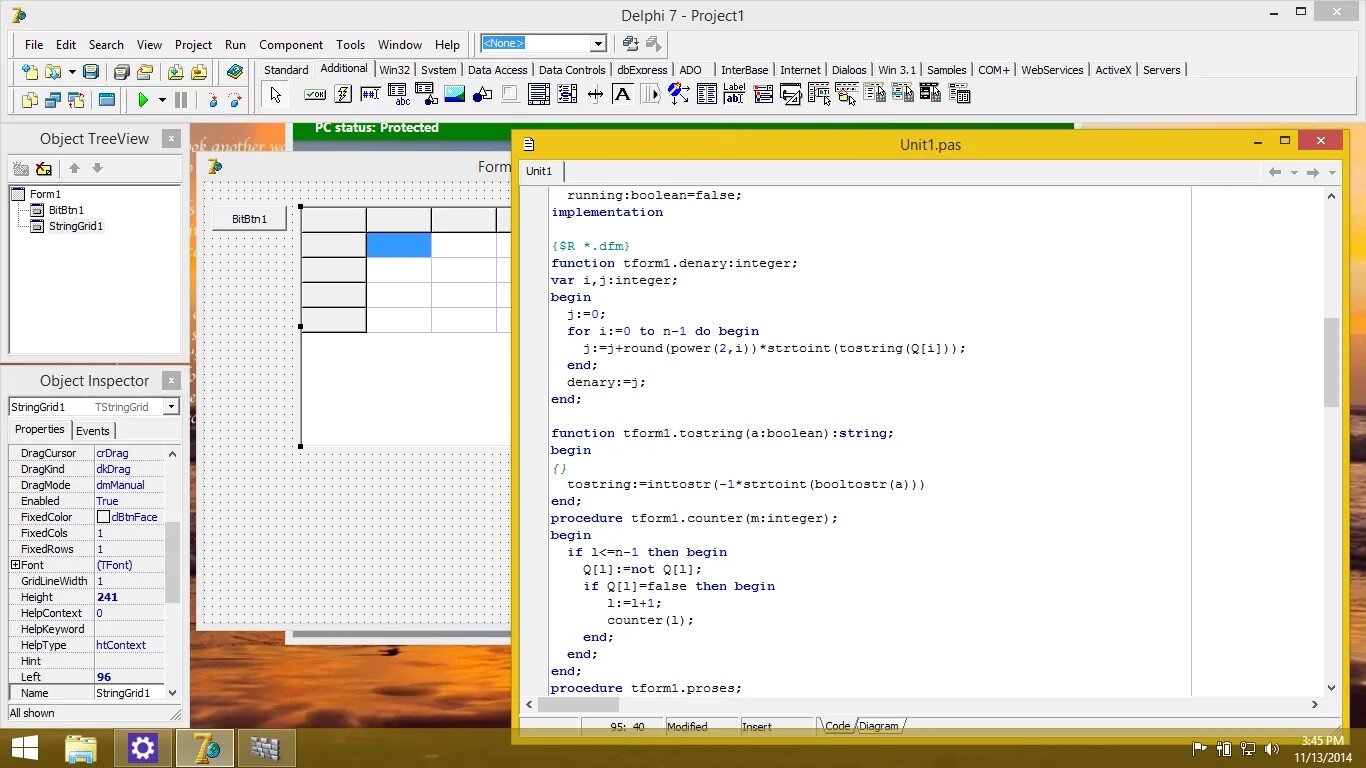The image size is (1366, 768).
Task: Click the View Form toolbar icon
Action: pos(53,100)
